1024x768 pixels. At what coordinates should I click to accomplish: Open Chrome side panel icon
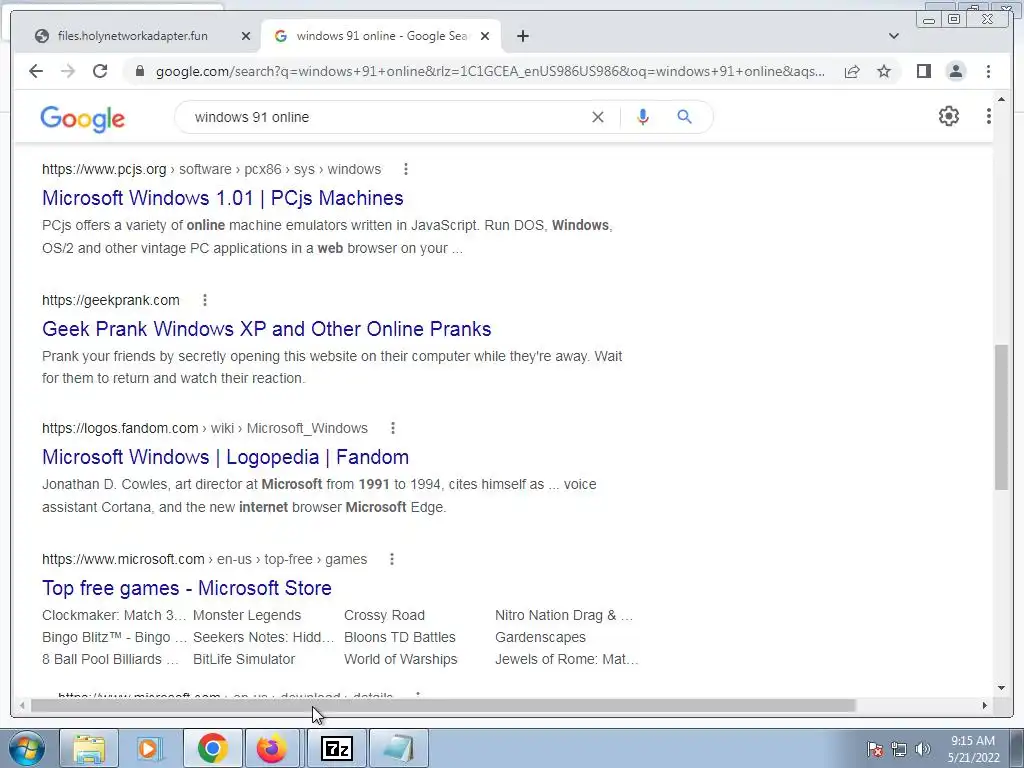[923, 71]
